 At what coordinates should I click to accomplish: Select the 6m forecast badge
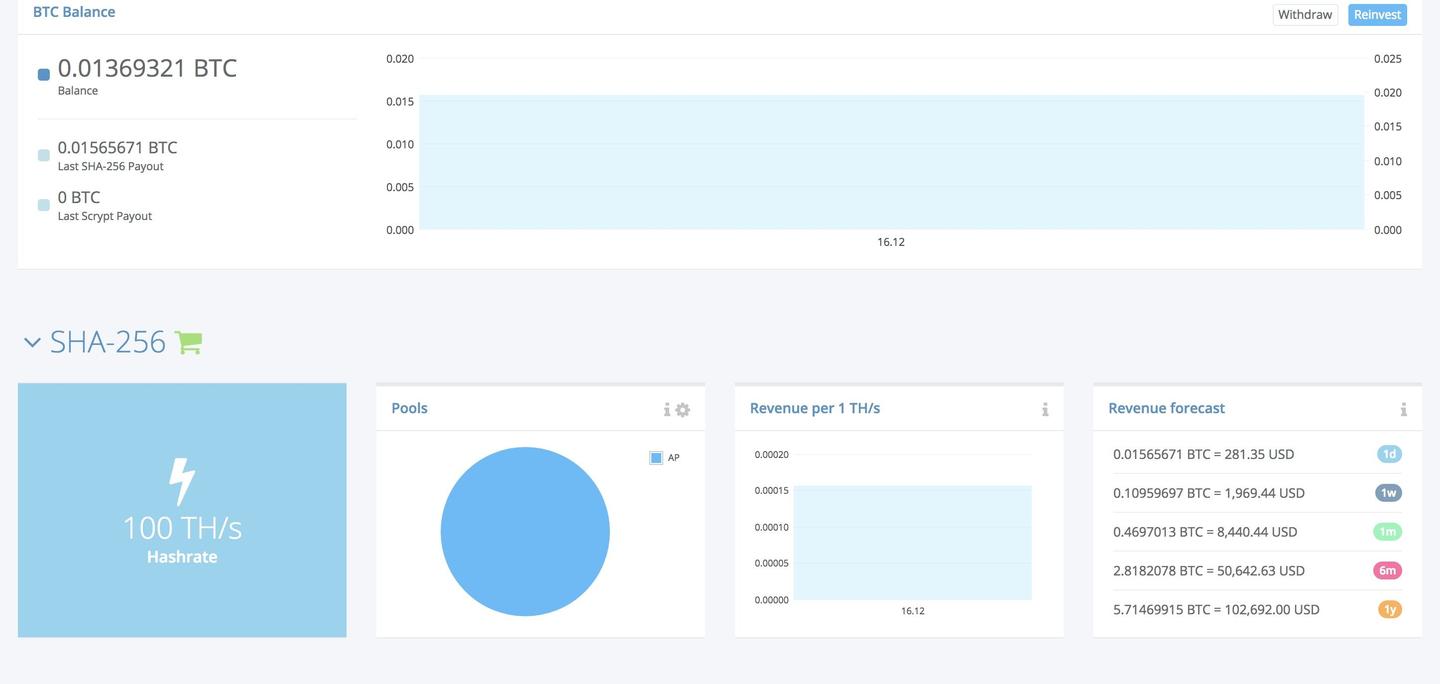pyautogui.click(x=1388, y=570)
